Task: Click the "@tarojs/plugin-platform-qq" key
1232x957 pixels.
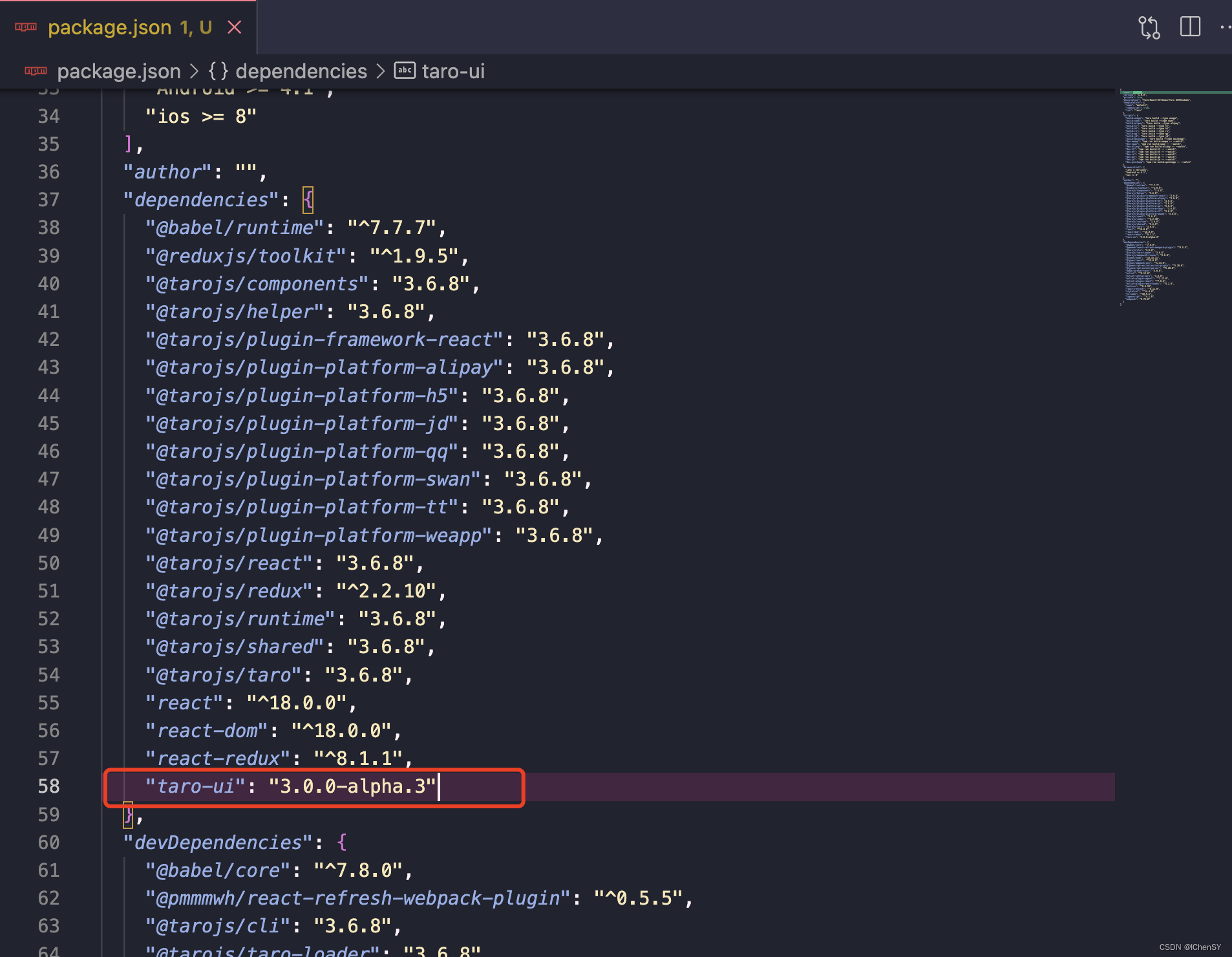Action: pos(302,451)
